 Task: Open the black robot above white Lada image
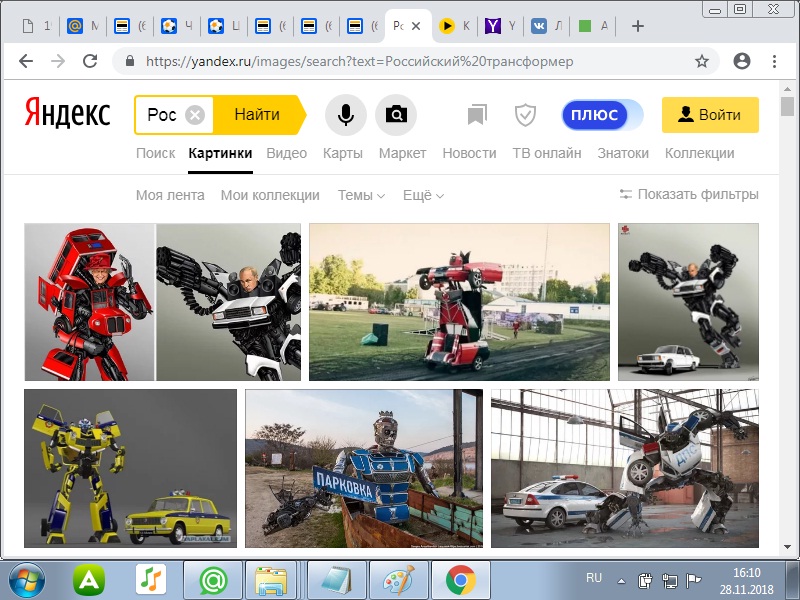[688, 302]
